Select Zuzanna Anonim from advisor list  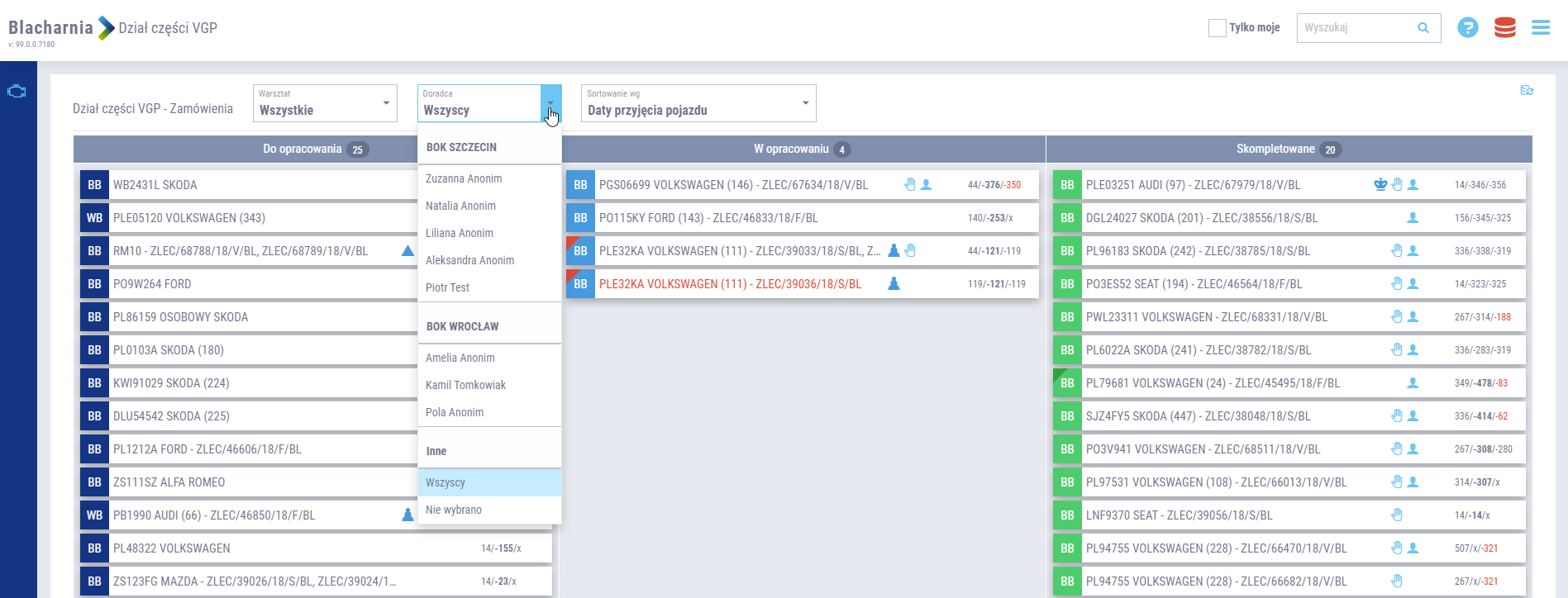[464, 178]
